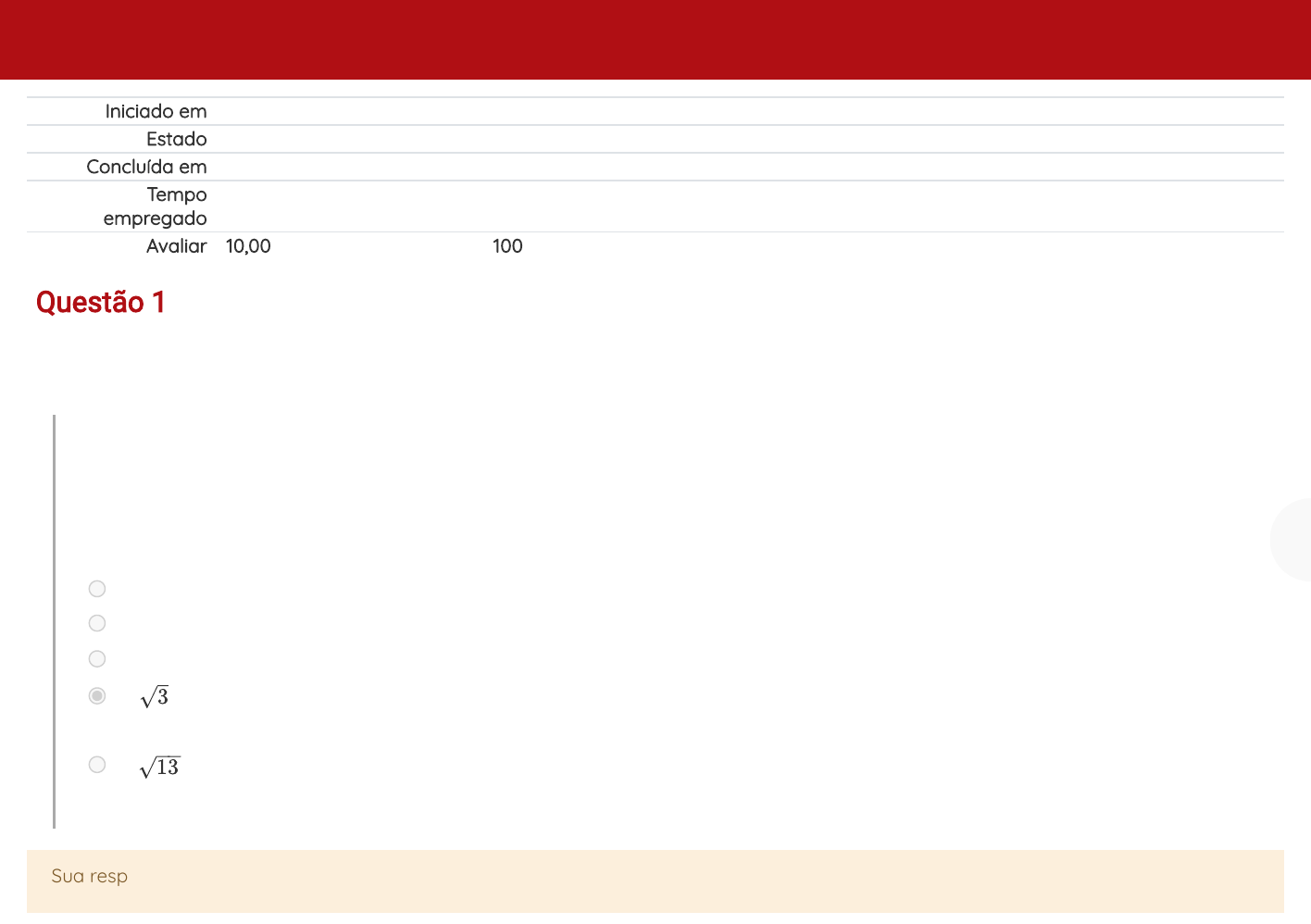Click the √13 answer formula
The width and height of the screenshot is (1311, 924).
(160, 768)
